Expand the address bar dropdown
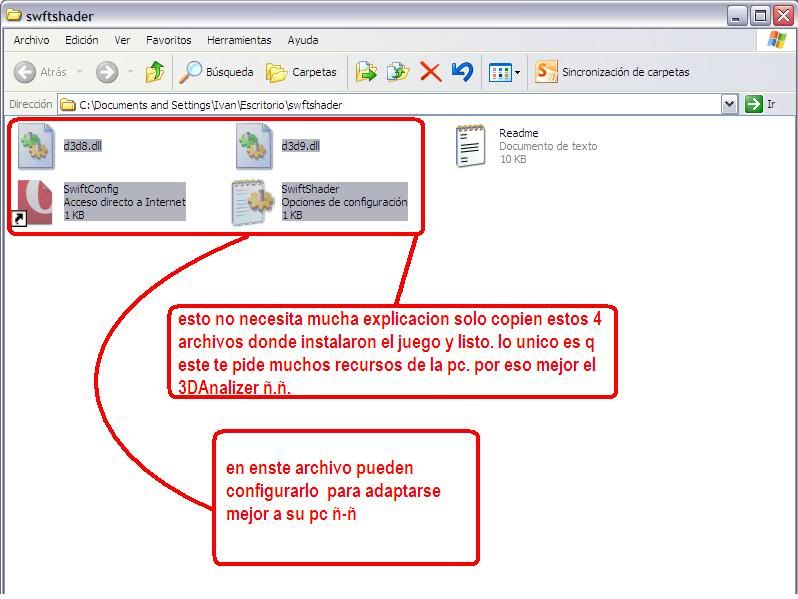The image size is (798, 599). [729, 104]
